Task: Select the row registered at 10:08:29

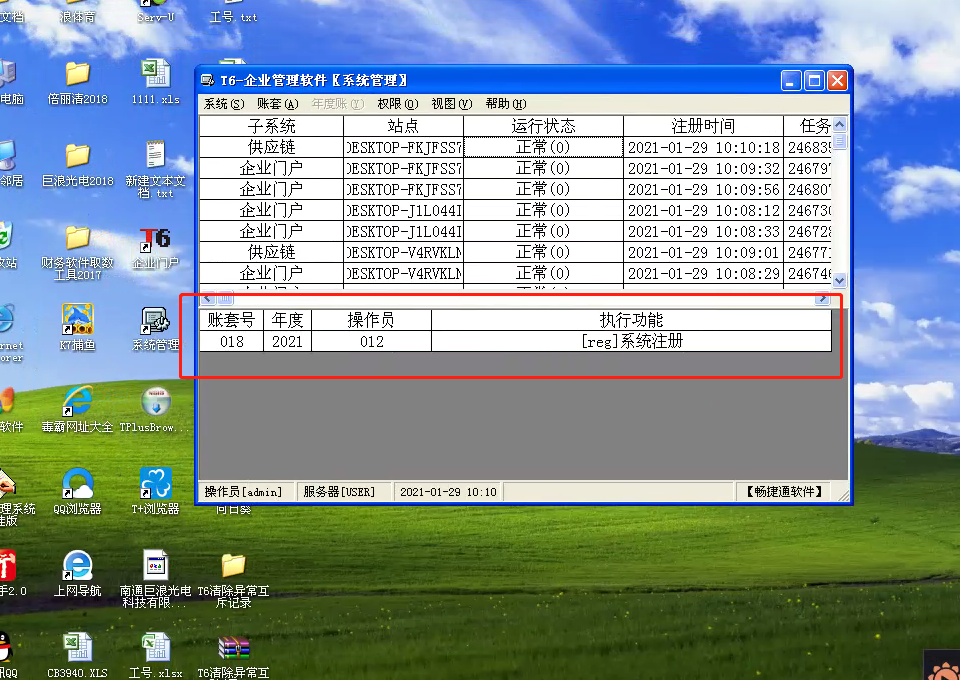Action: 516,273
